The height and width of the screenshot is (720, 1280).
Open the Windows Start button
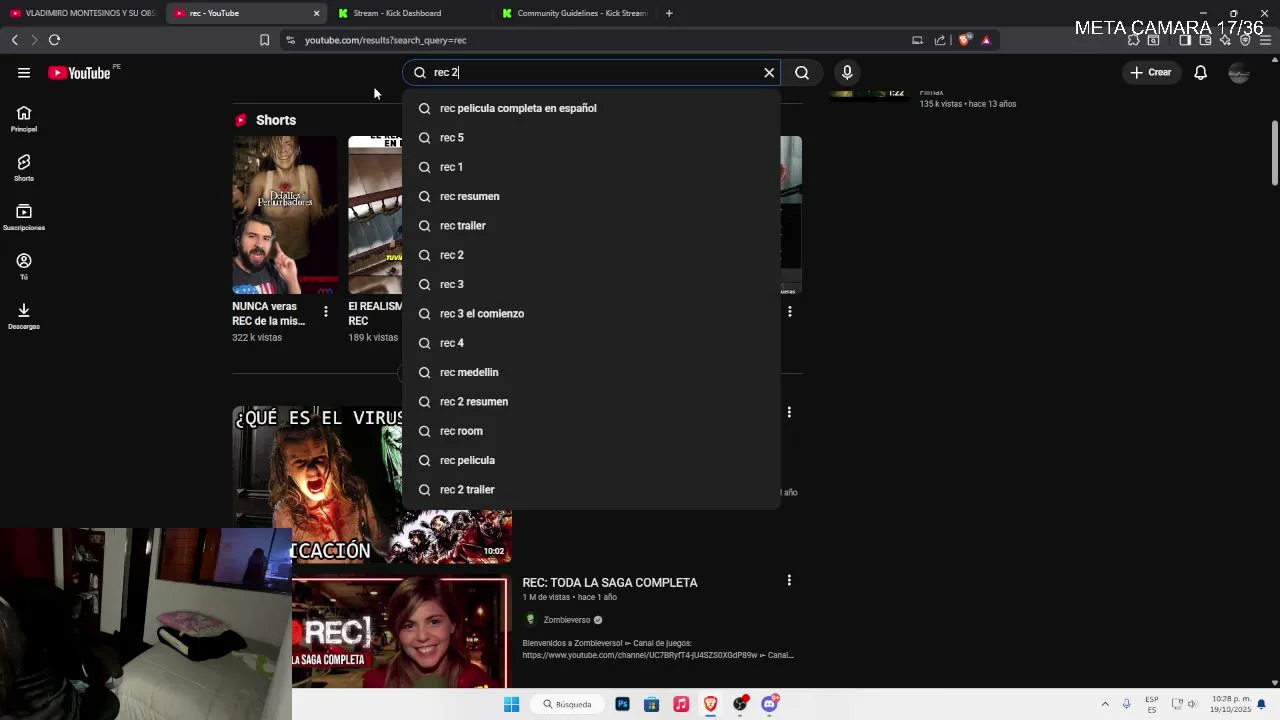pos(511,704)
